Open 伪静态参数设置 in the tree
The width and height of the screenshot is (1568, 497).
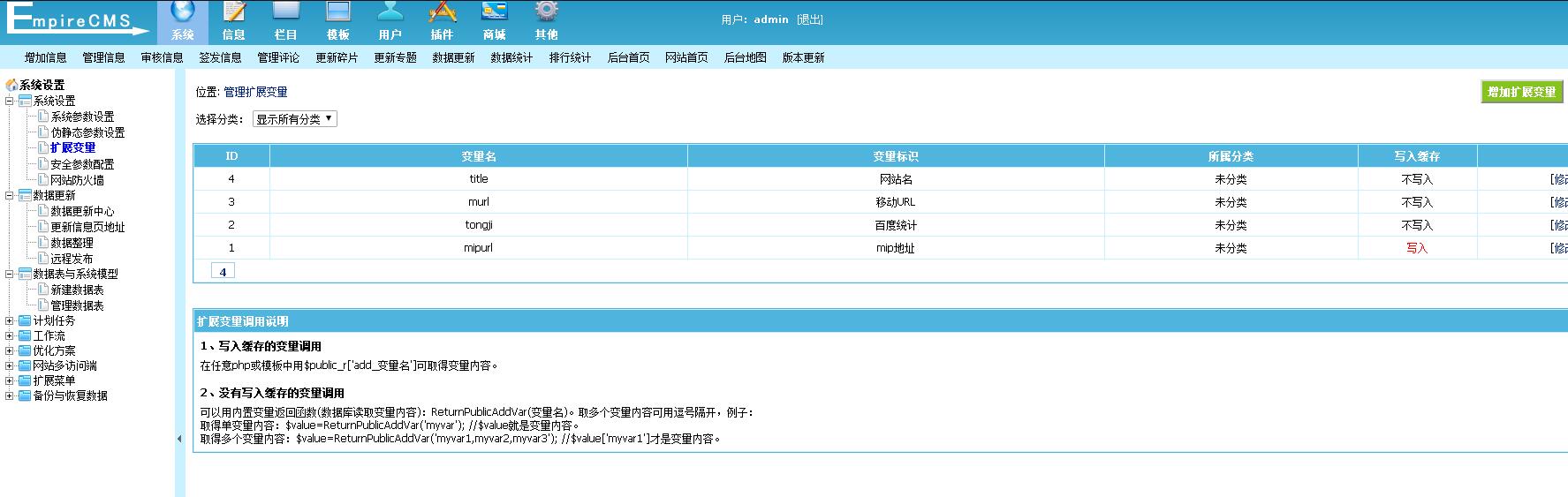pyautogui.click(x=87, y=132)
